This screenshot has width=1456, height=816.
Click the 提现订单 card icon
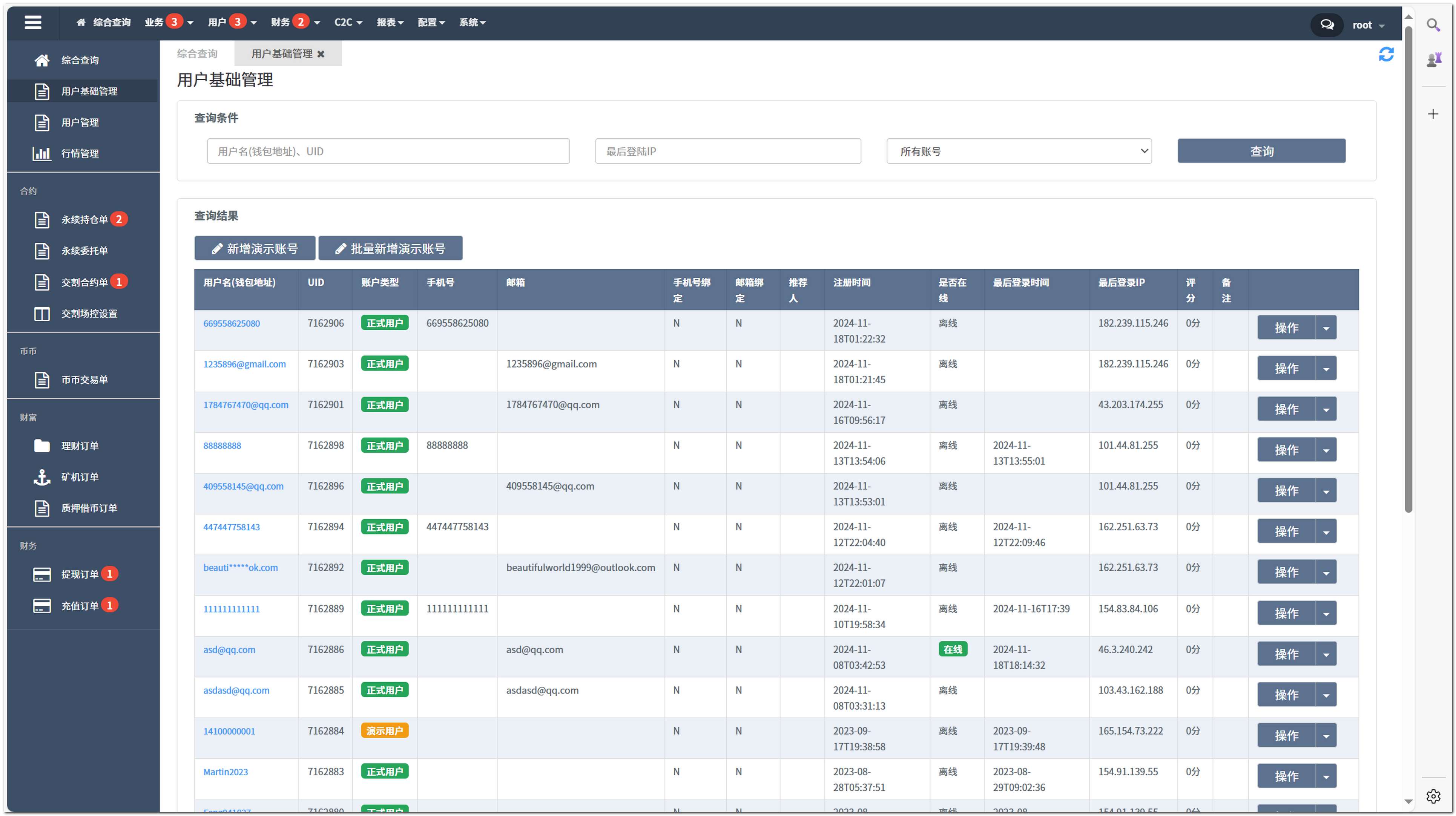tap(42, 574)
